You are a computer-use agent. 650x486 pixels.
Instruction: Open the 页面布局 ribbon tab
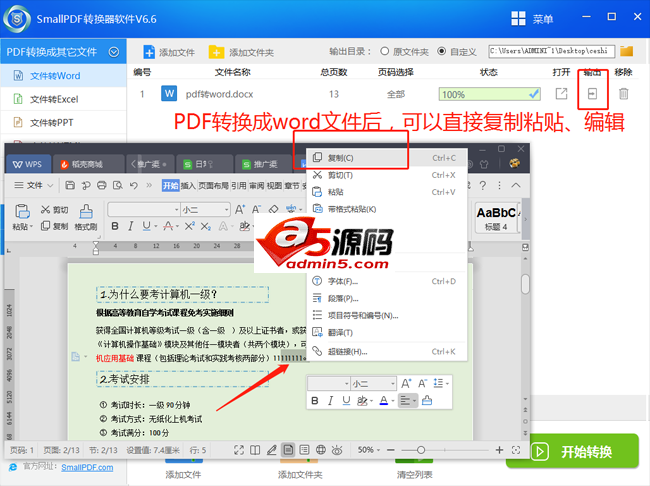pos(213,185)
